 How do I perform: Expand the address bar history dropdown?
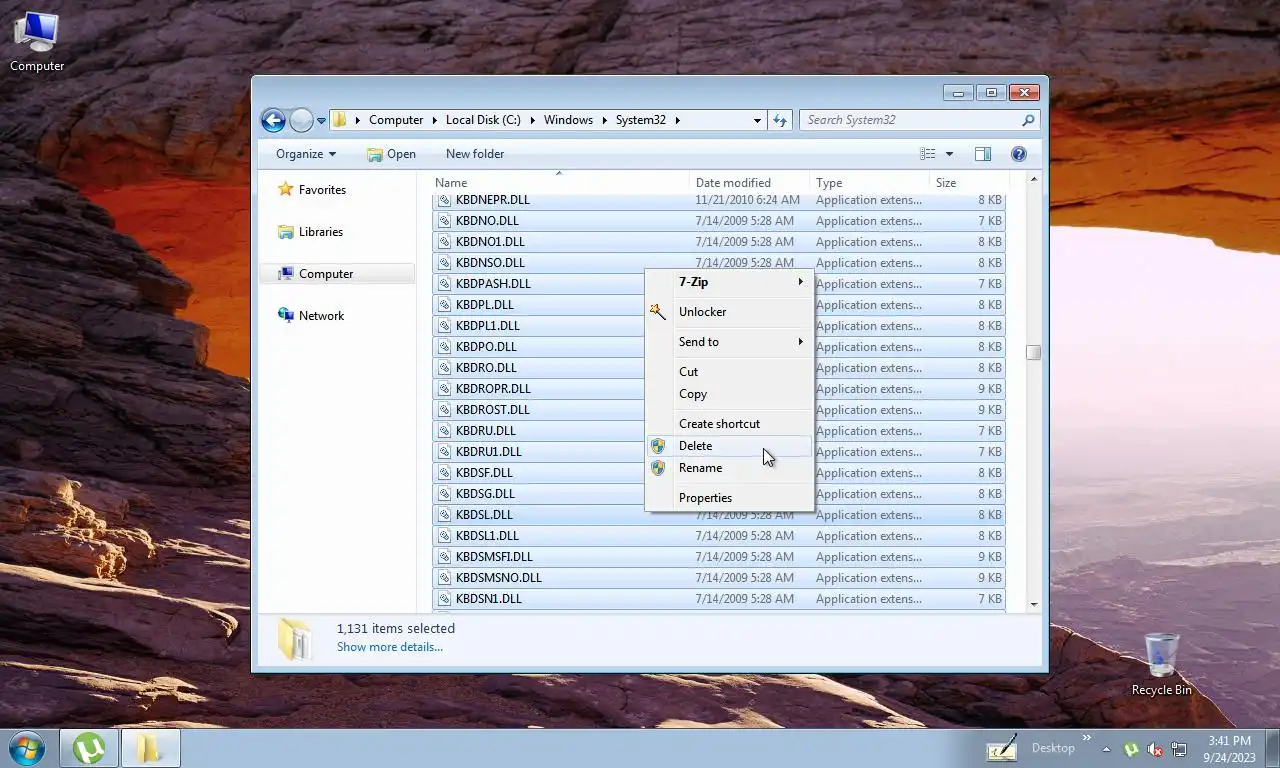pyautogui.click(x=757, y=120)
